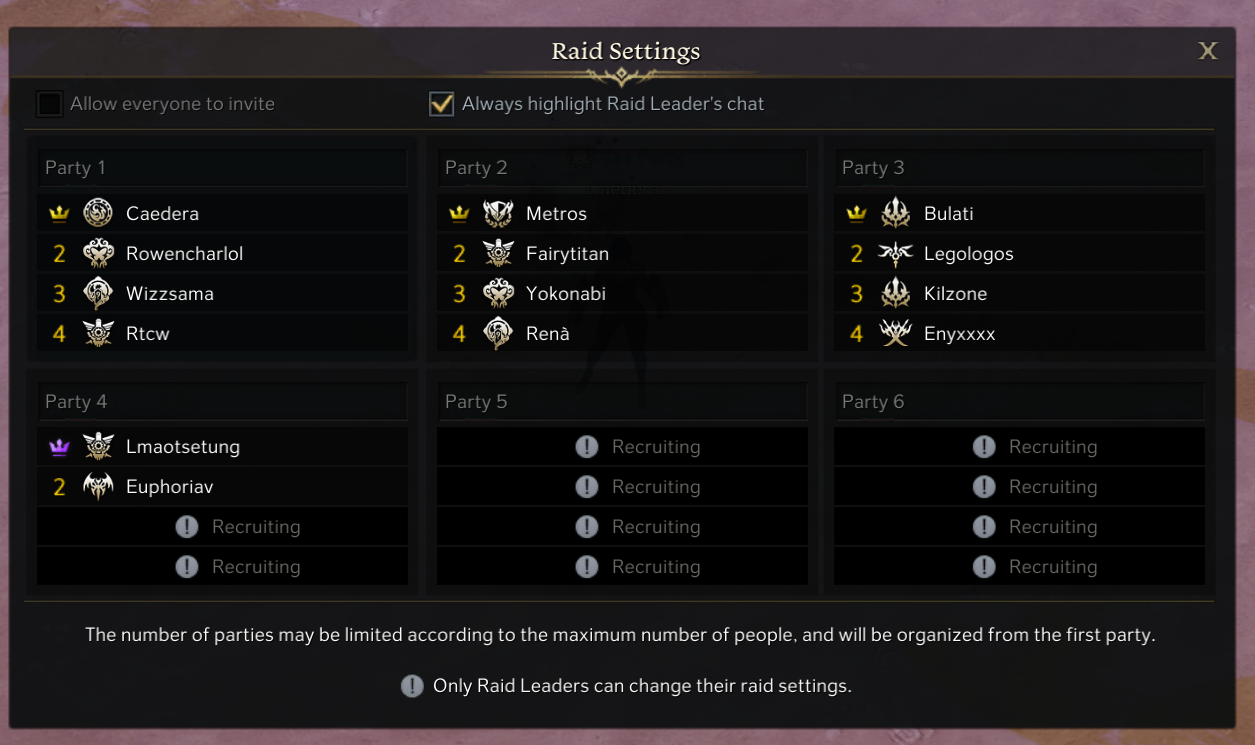Click the gold crown next to Bulati
This screenshot has width=1255, height=745.
click(x=856, y=213)
